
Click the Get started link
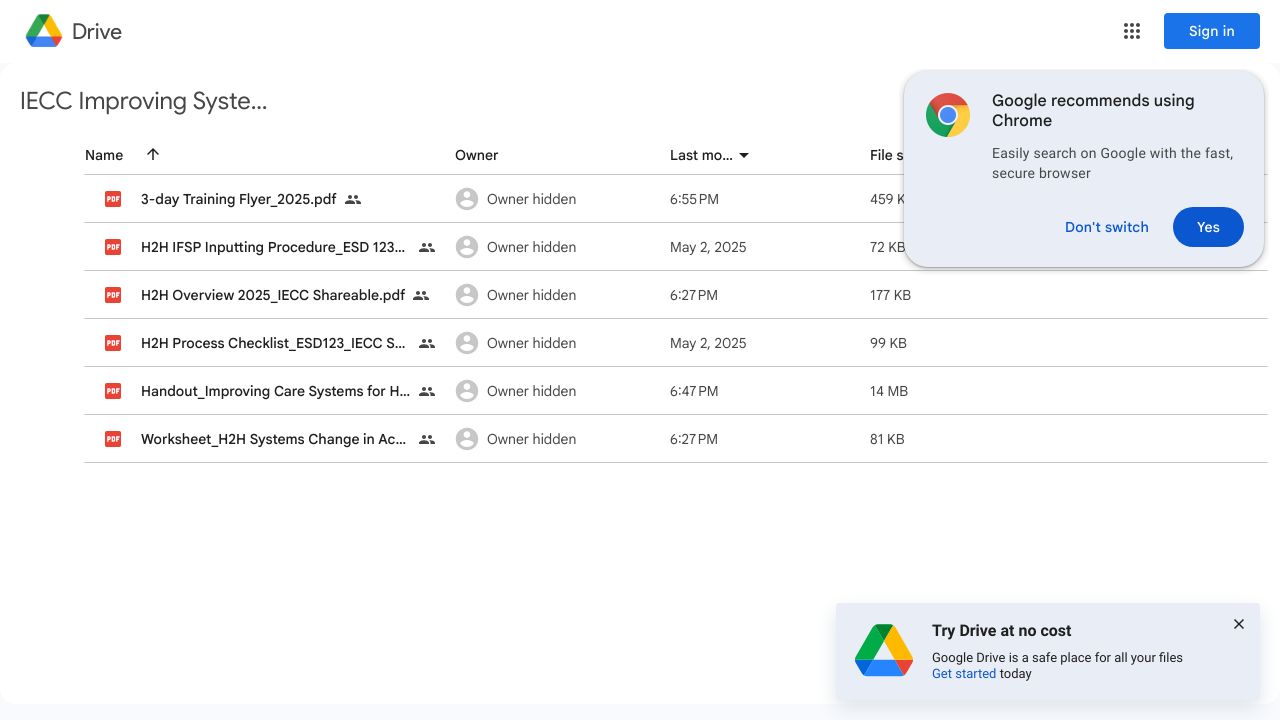(x=964, y=674)
